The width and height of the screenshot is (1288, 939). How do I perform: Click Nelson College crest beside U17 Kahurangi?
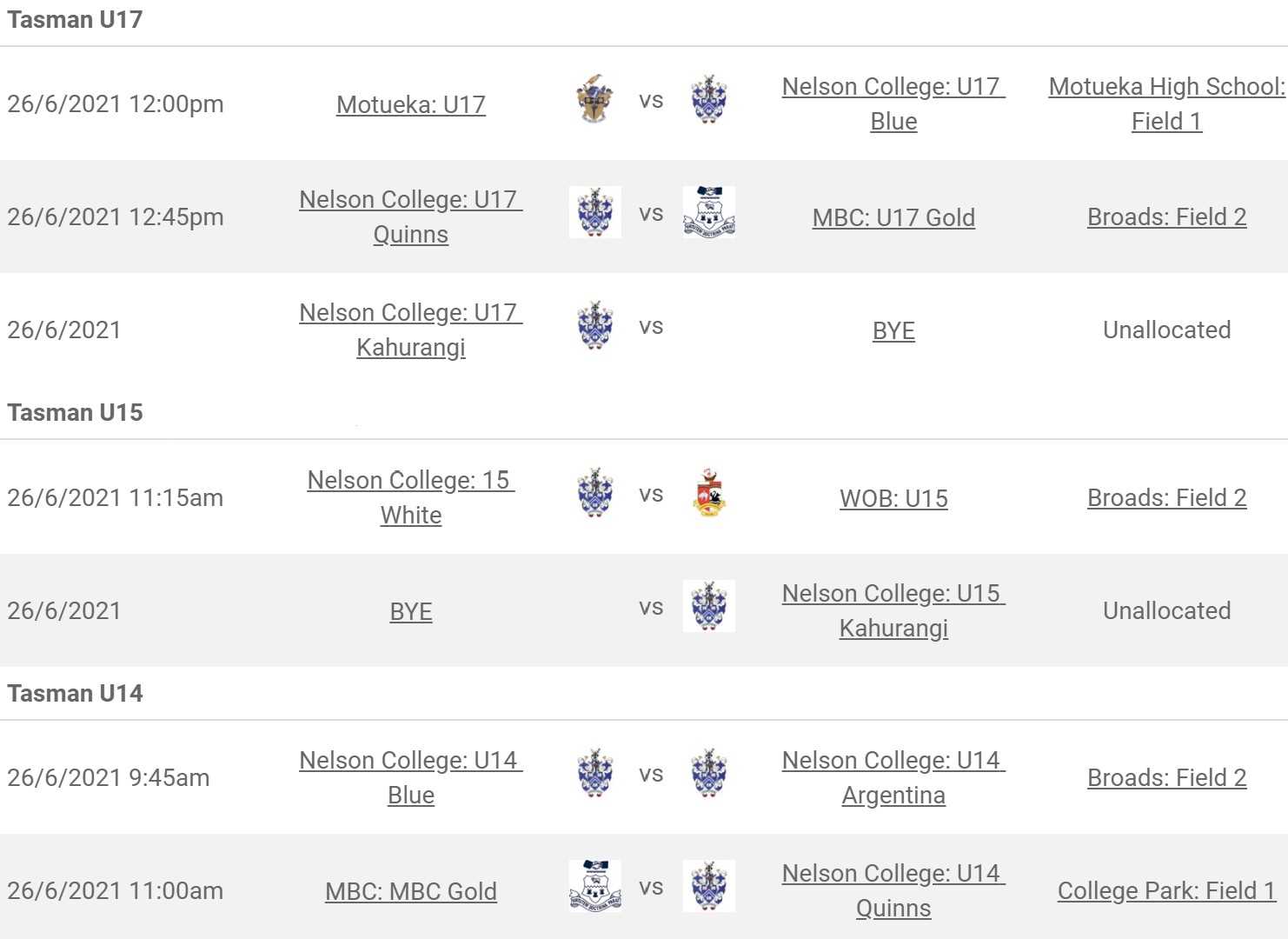coord(595,325)
